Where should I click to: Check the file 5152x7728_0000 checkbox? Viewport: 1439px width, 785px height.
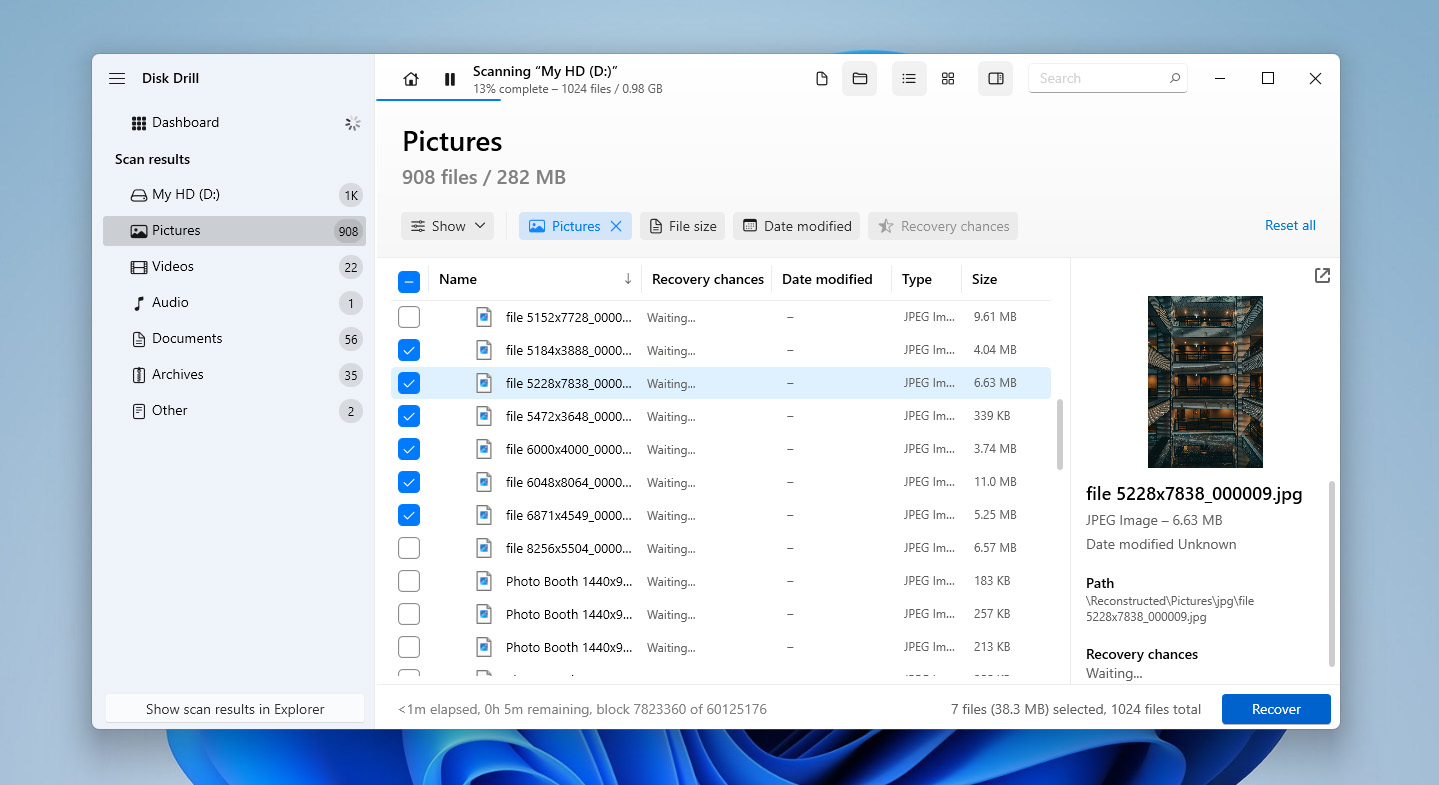[x=408, y=316]
